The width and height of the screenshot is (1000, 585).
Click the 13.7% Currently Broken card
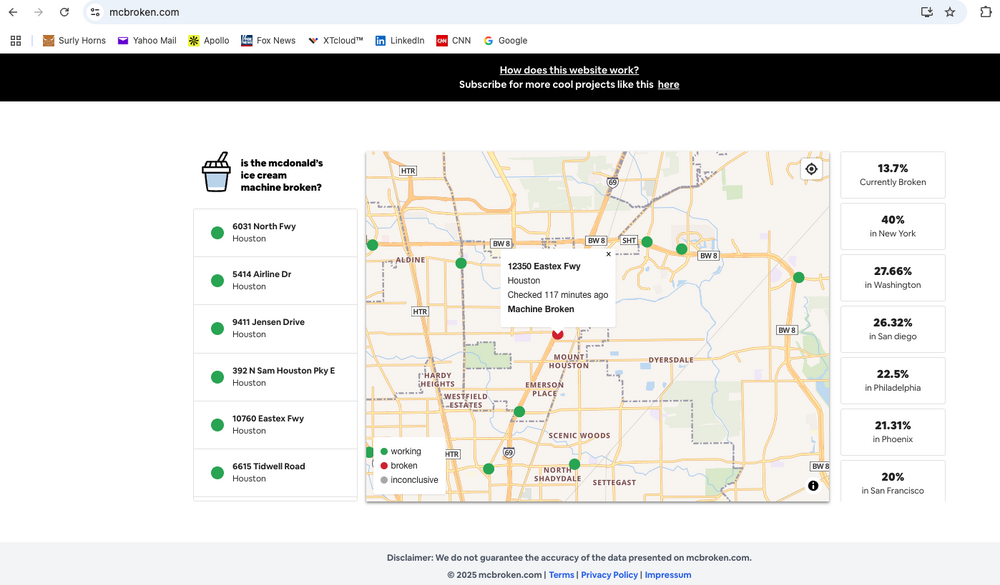pos(892,175)
